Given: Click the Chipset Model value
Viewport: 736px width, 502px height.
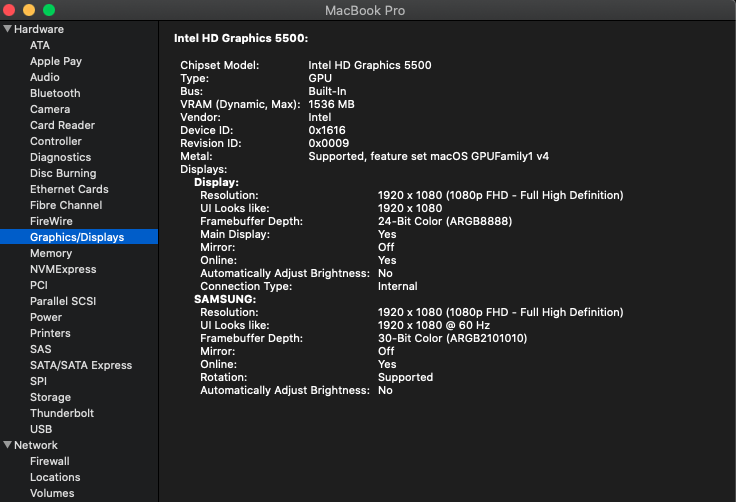Looking at the screenshot, I should click(x=369, y=65).
